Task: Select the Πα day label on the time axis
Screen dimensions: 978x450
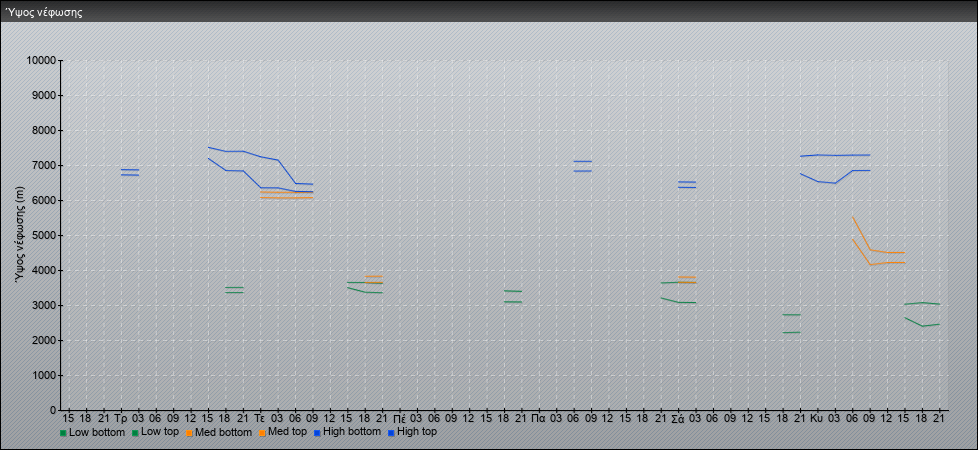Action: [x=538, y=418]
